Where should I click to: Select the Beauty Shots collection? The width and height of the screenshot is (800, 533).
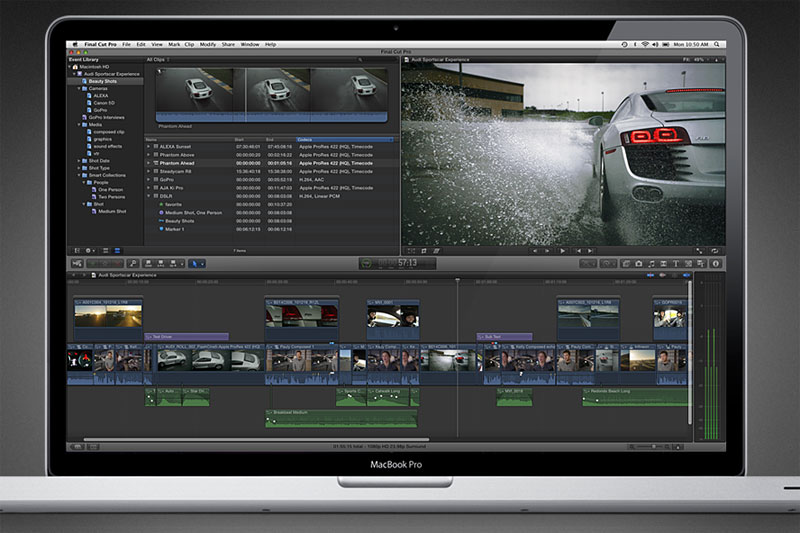(106, 81)
